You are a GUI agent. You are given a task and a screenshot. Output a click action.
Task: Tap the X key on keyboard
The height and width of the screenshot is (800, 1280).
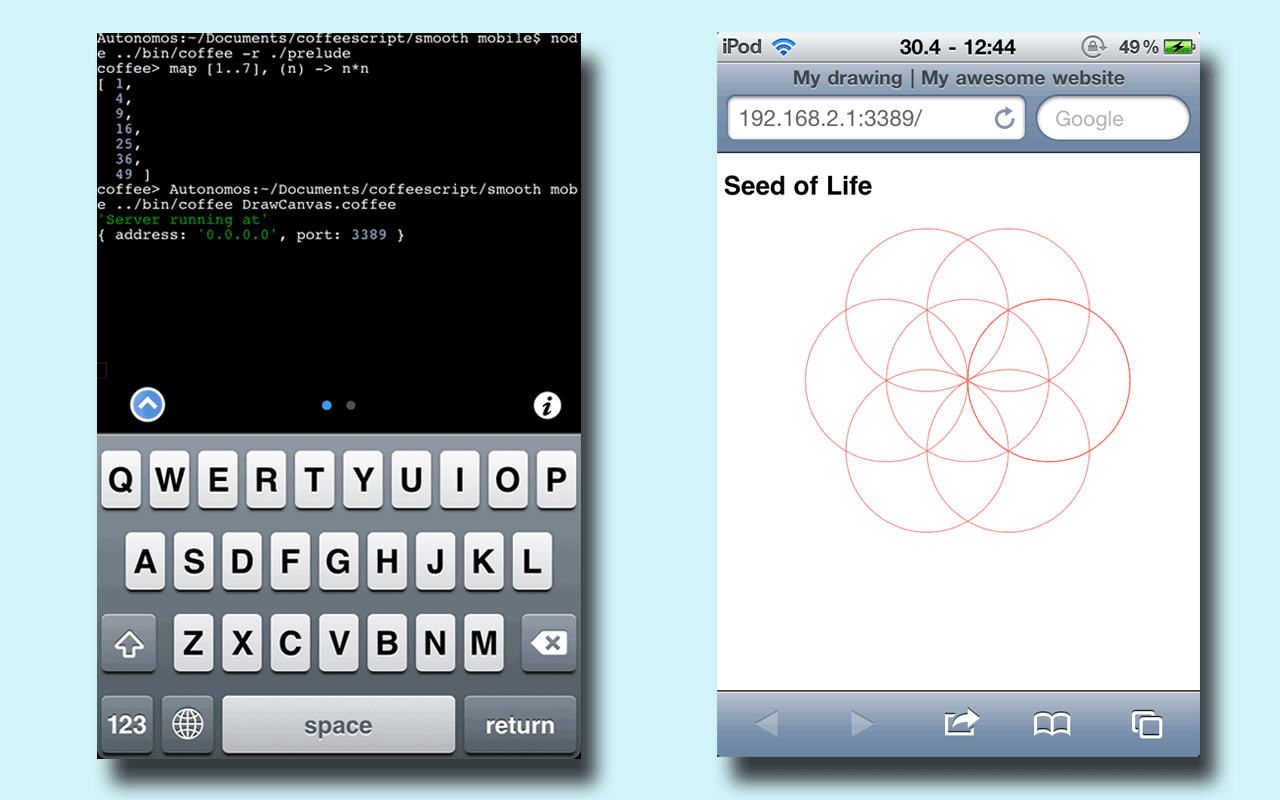pos(242,643)
